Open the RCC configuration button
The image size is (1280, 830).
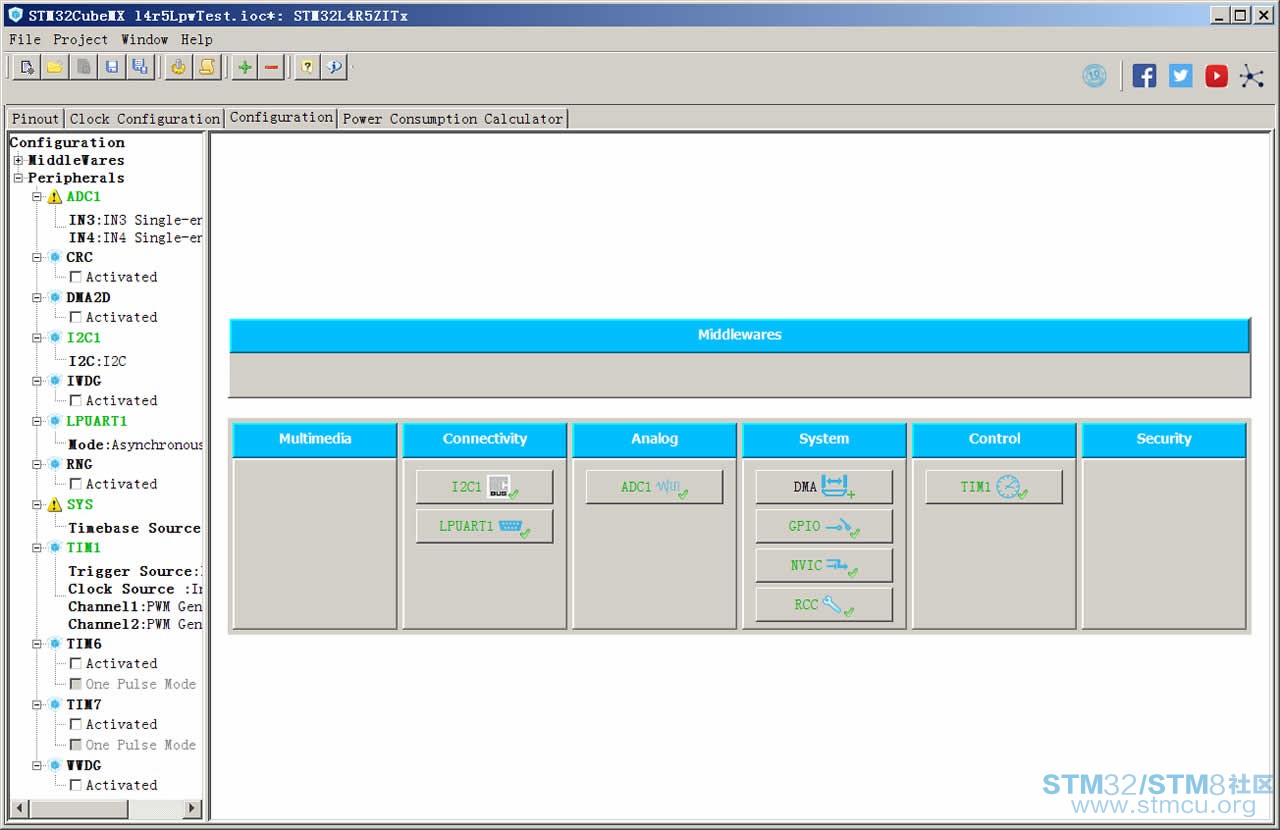pos(824,604)
